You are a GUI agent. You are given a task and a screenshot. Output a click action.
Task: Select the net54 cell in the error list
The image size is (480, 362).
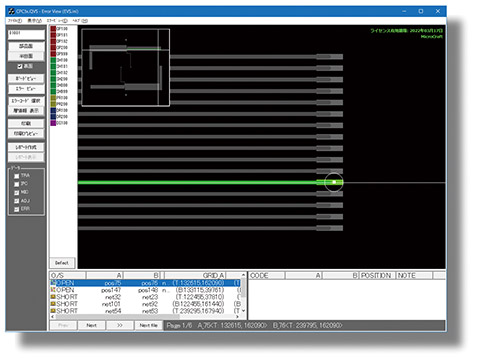click(x=113, y=311)
